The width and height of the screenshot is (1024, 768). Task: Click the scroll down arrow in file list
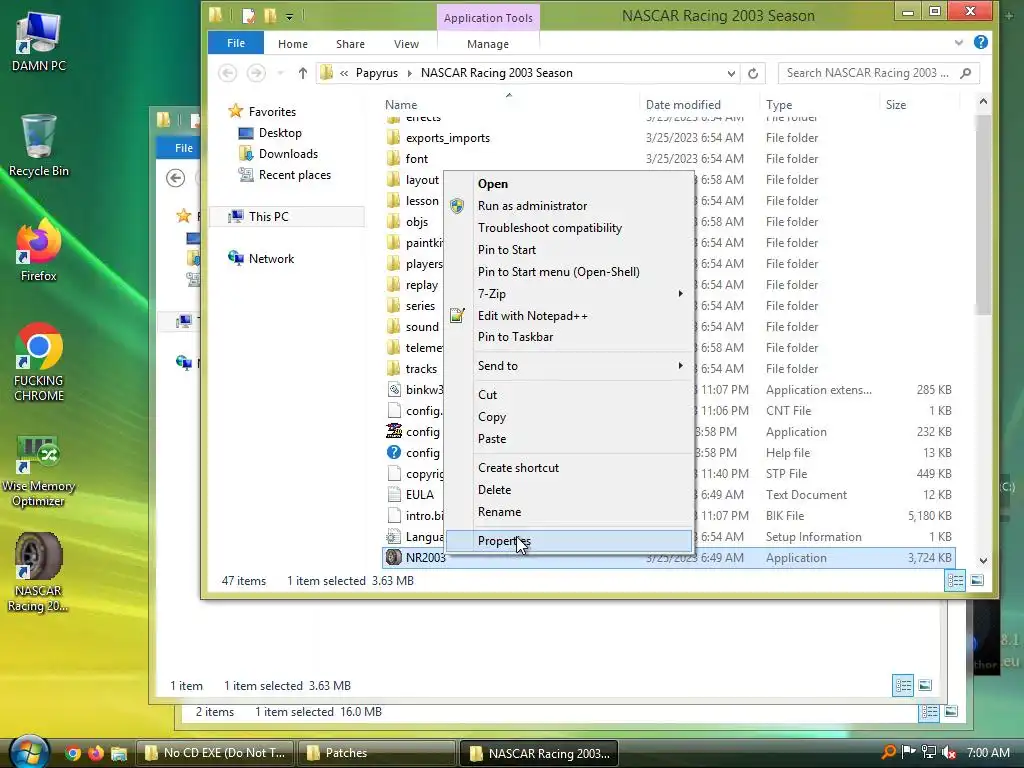point(983,560)
